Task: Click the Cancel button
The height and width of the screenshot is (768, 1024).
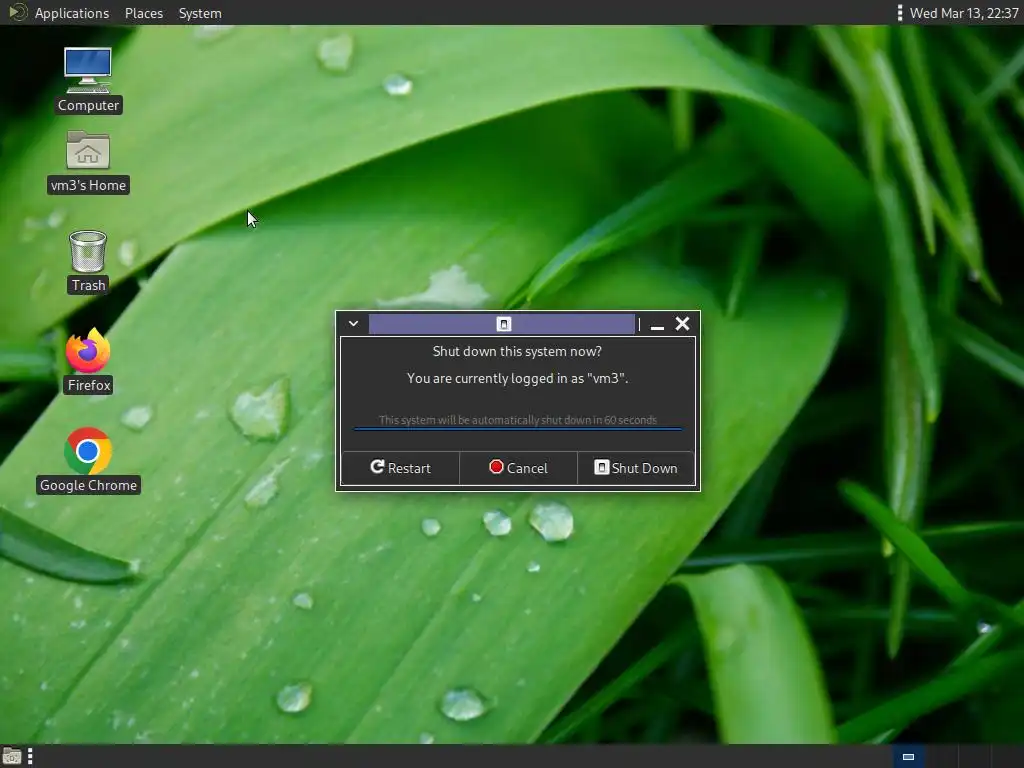Action: [519, 468]
